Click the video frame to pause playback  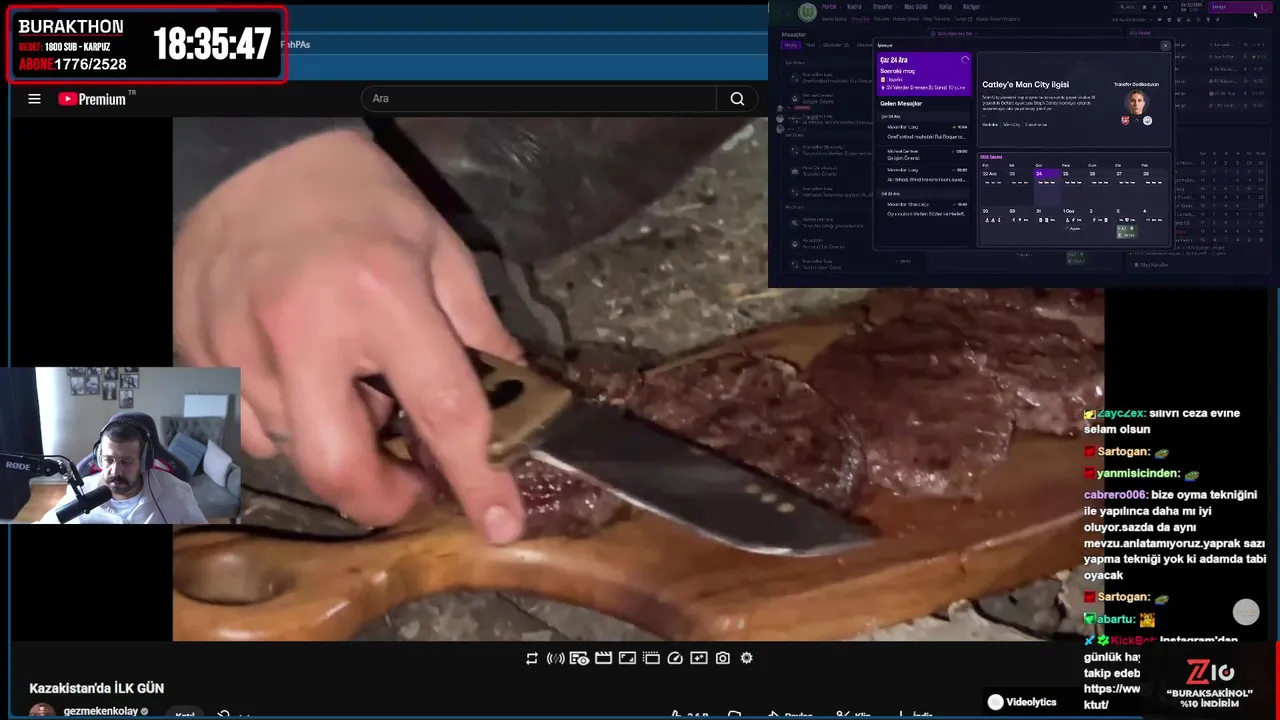[638, 380]
